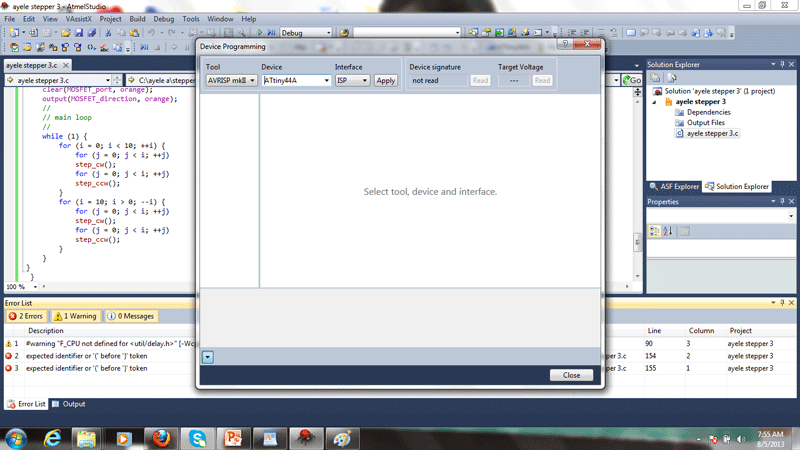This screenshot has width=800, height=450.
Task: Click the Property Pages icon in Properties
Action: pos(685,231)
